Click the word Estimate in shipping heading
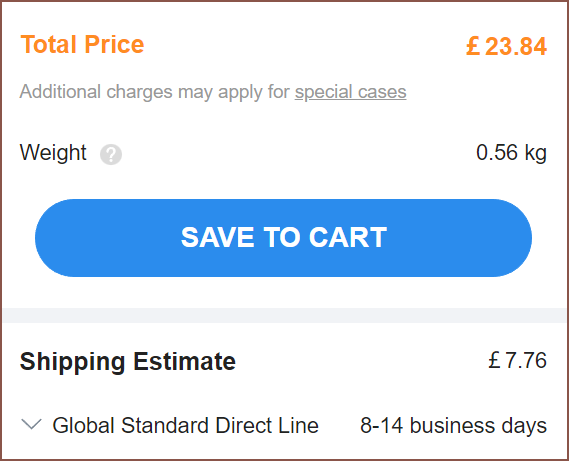This screenshot has height=461, width=569. tap(184, 362)
